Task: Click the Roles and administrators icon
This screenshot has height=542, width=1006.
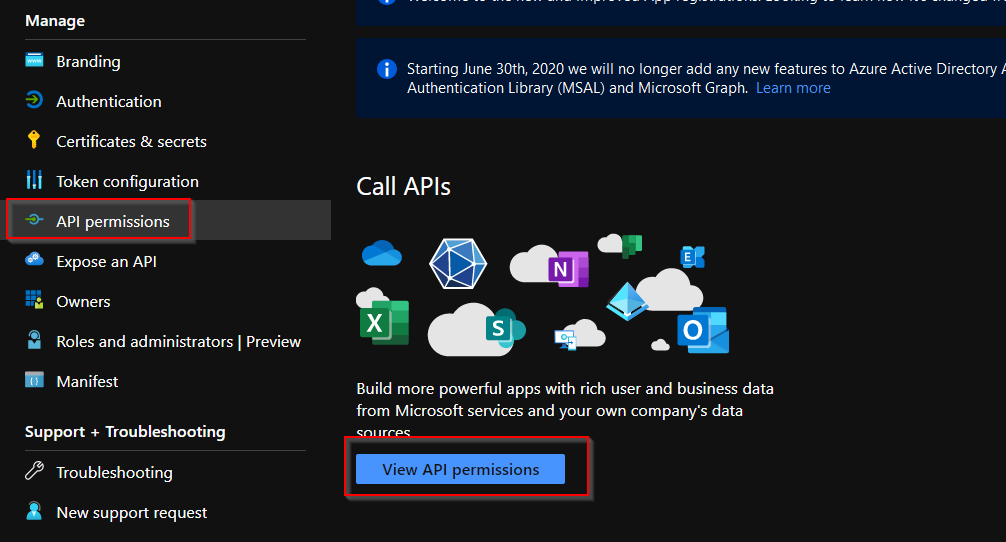Action: (35, 341)
